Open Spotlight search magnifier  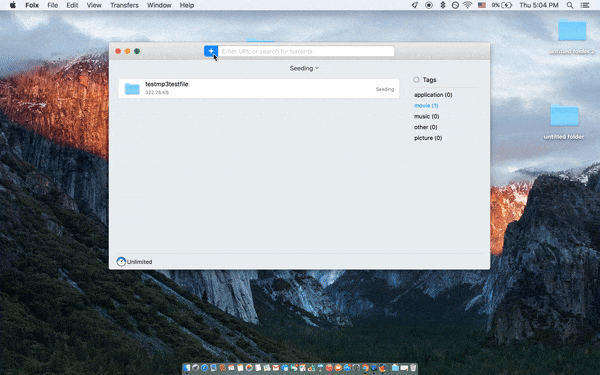coord(570,5)
